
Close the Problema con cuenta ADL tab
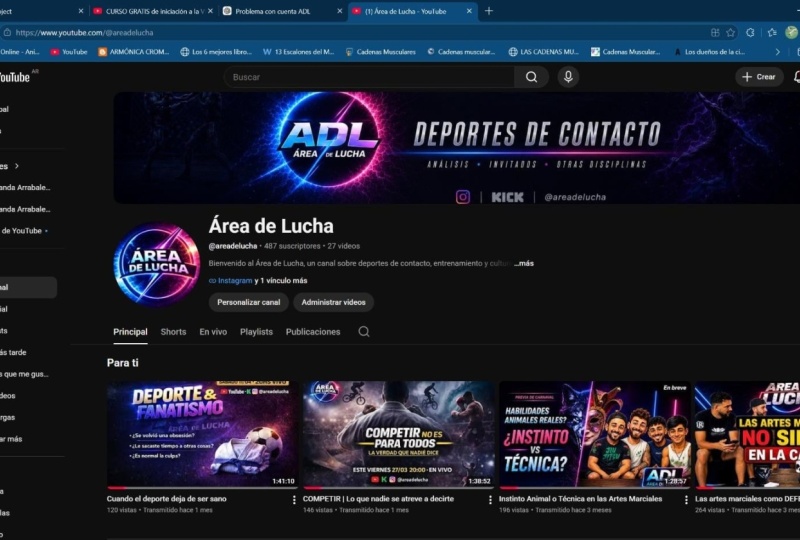[x=340, y=11]
